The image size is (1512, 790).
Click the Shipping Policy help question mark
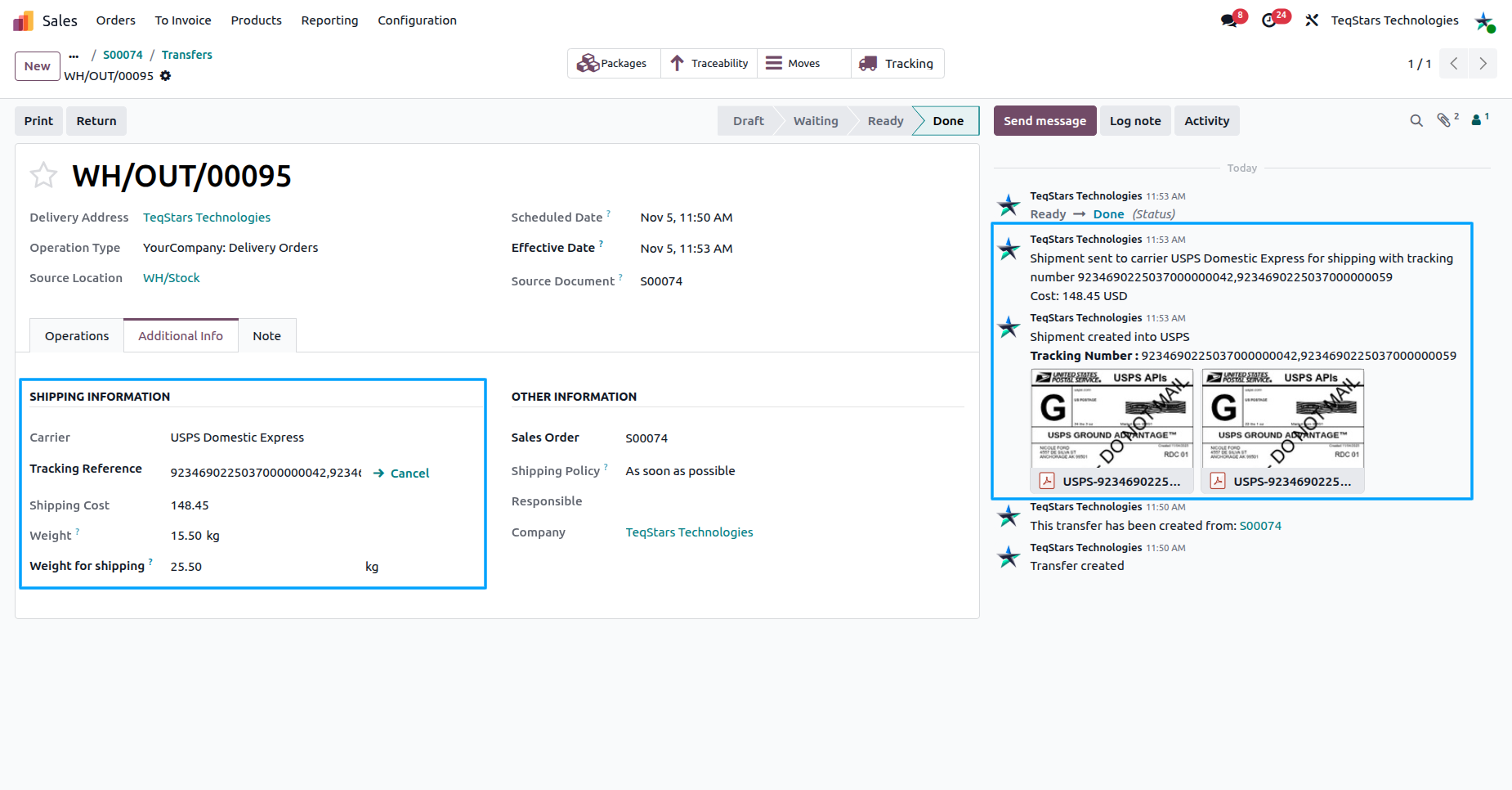click(606, 467)
